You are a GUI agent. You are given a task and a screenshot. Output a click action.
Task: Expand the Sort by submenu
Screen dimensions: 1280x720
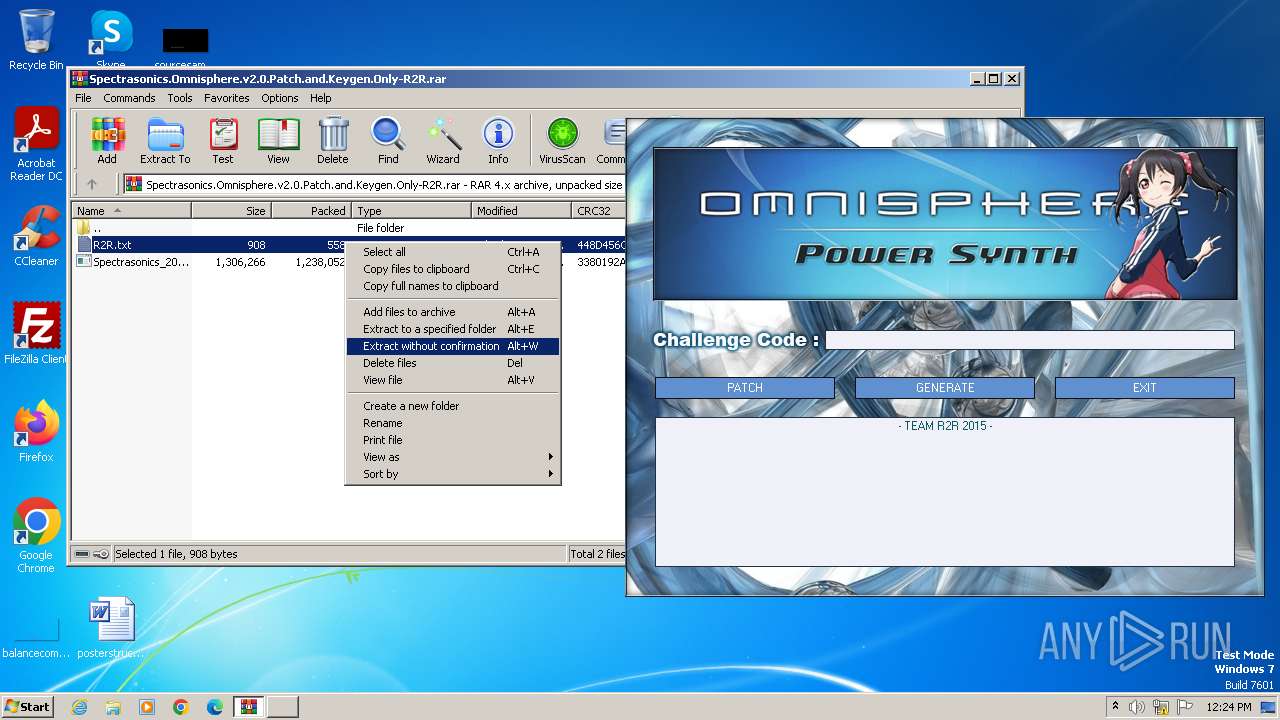tap(452, 474)
